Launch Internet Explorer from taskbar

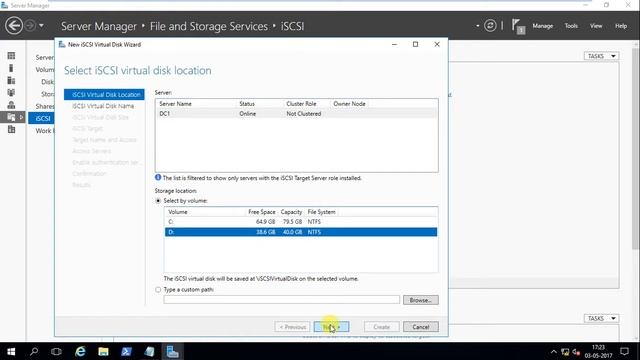coord(80,351)
